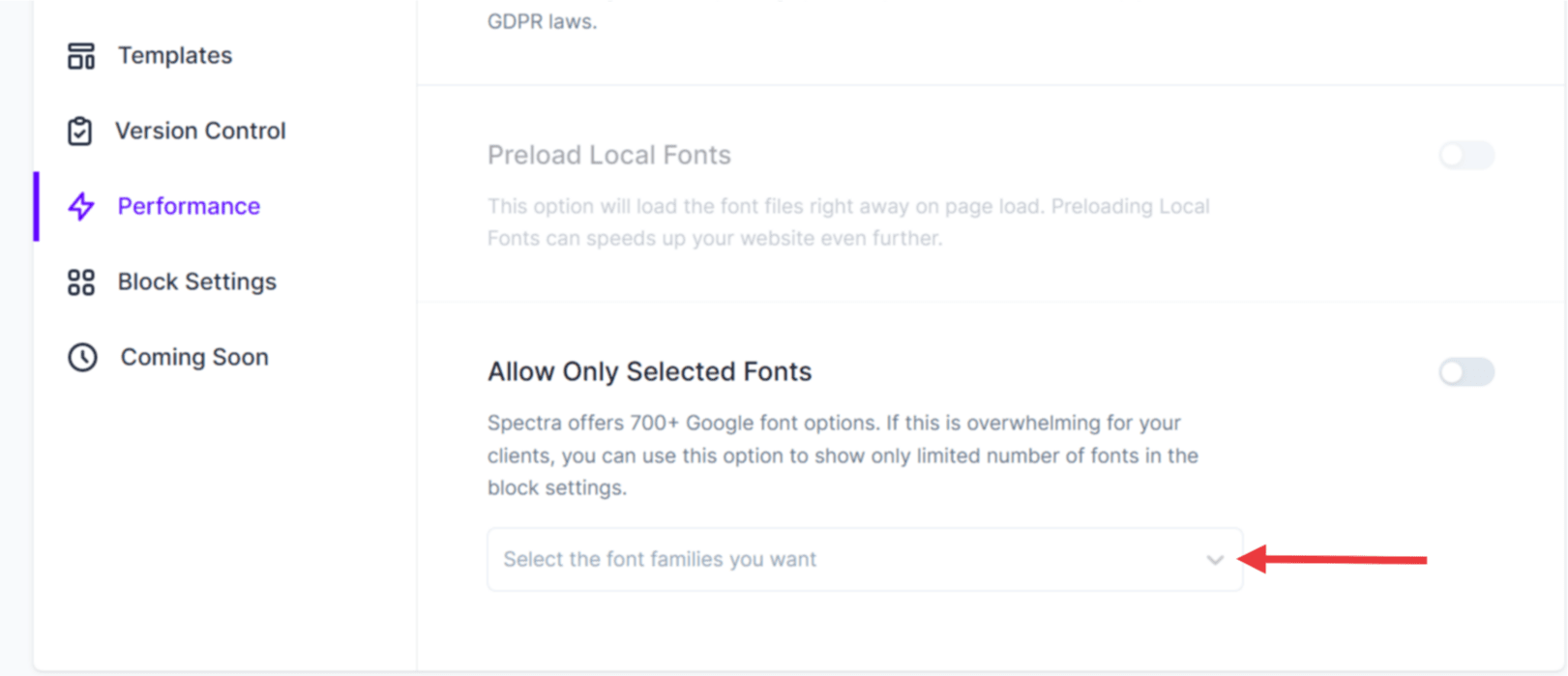The image size is (1568, 676).
Task: Select the Performance tab label
Action: pos(189,206)
